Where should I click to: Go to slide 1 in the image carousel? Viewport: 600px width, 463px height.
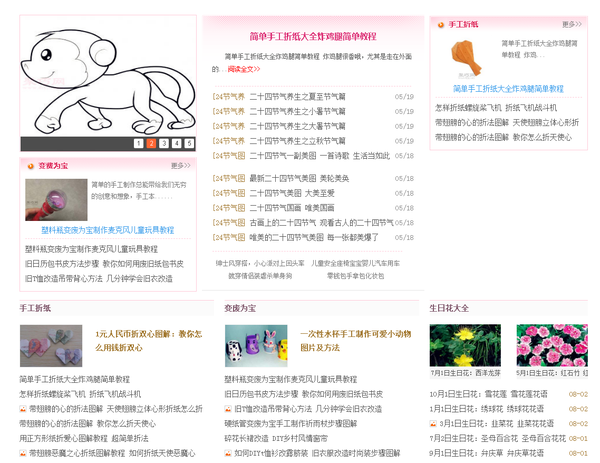[x=139, y=143]
